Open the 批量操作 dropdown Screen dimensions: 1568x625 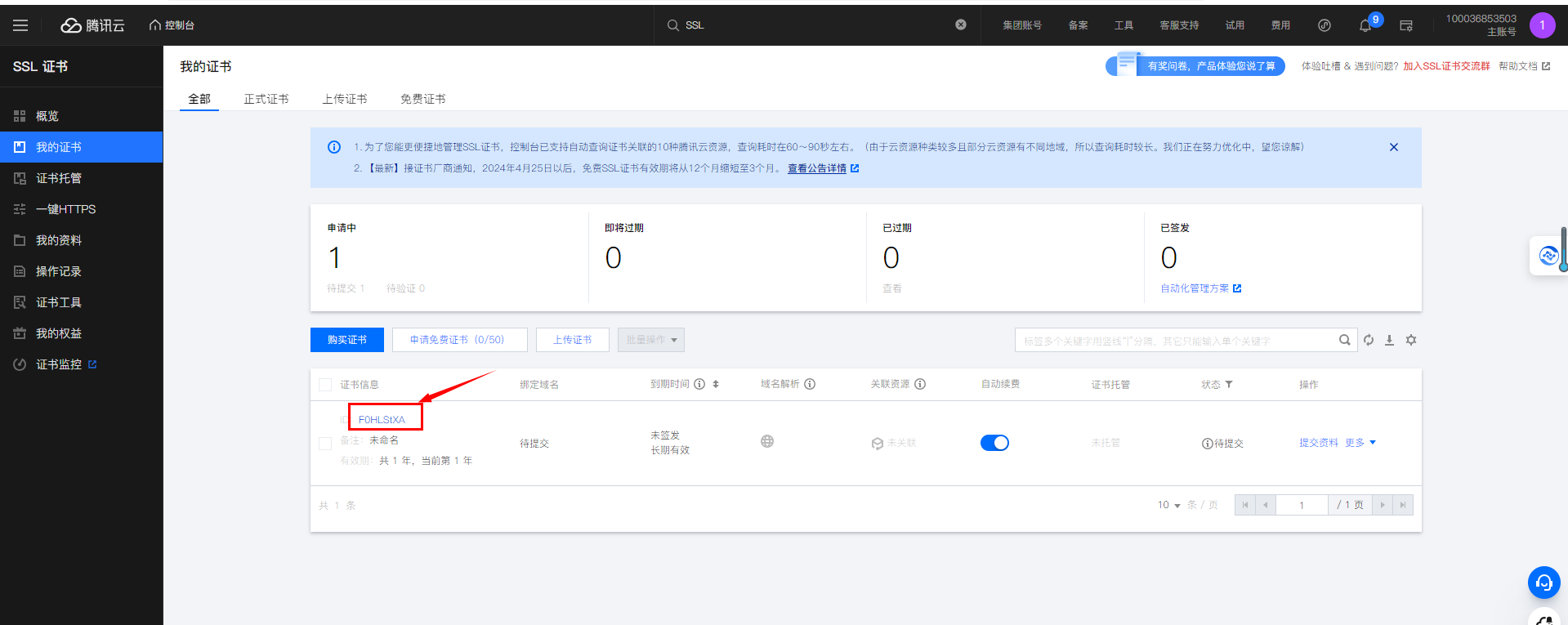pos(651,340)
